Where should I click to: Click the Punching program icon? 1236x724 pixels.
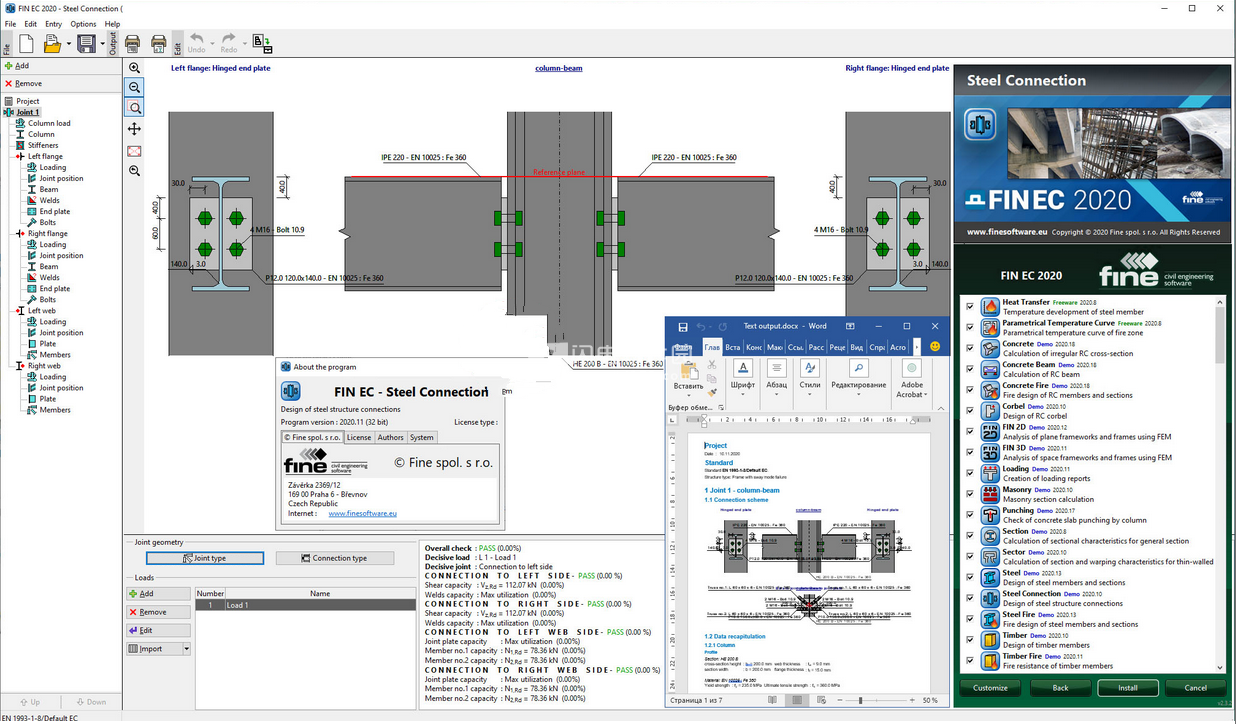990,515
